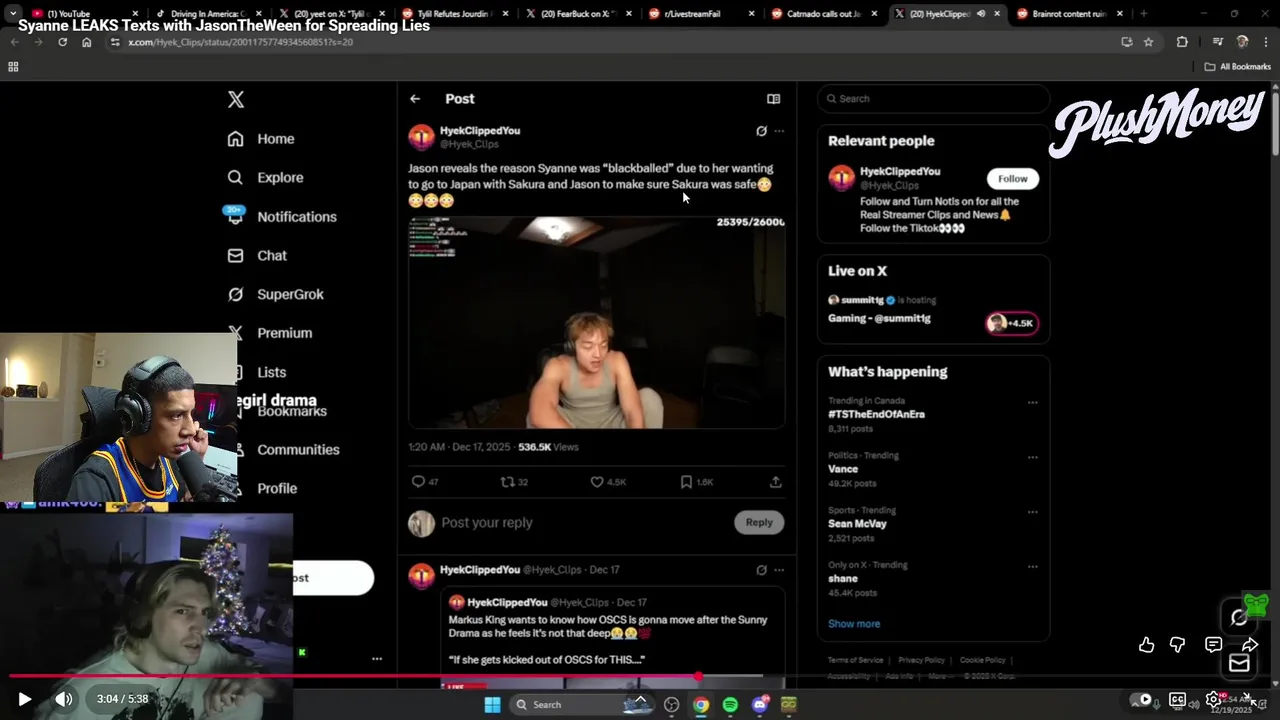Click the Reply button
Viewport: 1280px width, 720px height.
(x=759, y=522)
